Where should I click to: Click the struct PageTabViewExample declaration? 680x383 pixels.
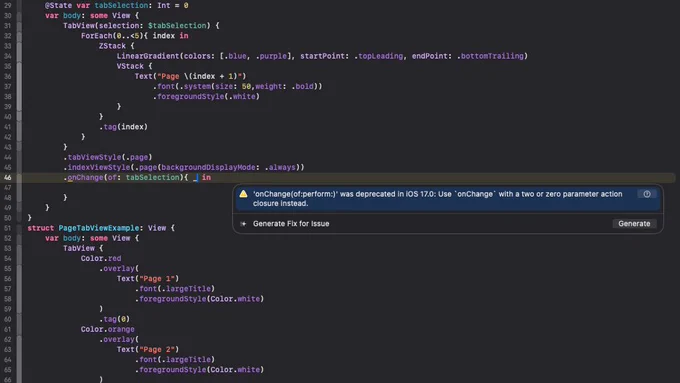(x=101, y=228)
